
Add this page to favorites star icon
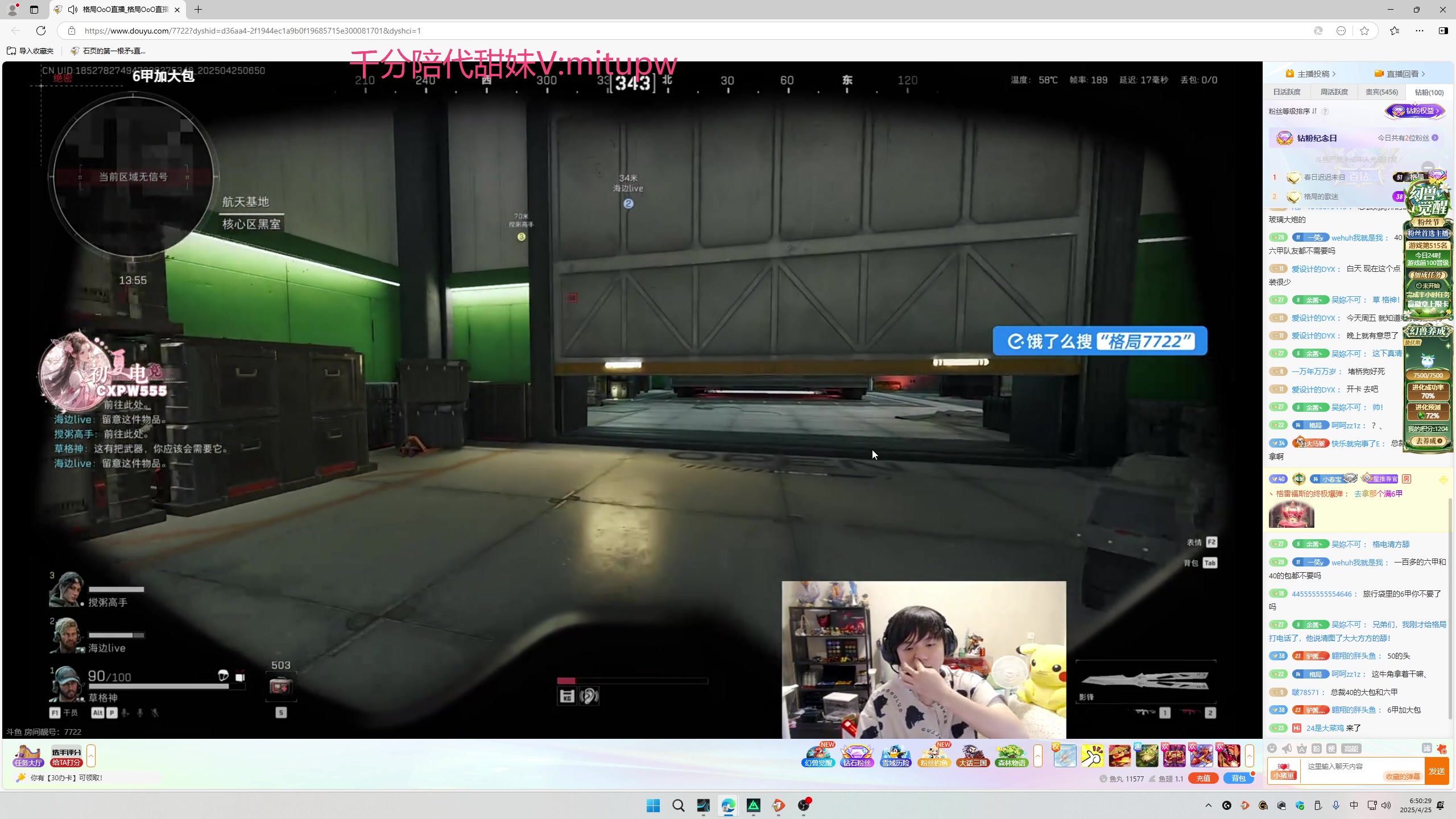click(x=1364, y=31)
